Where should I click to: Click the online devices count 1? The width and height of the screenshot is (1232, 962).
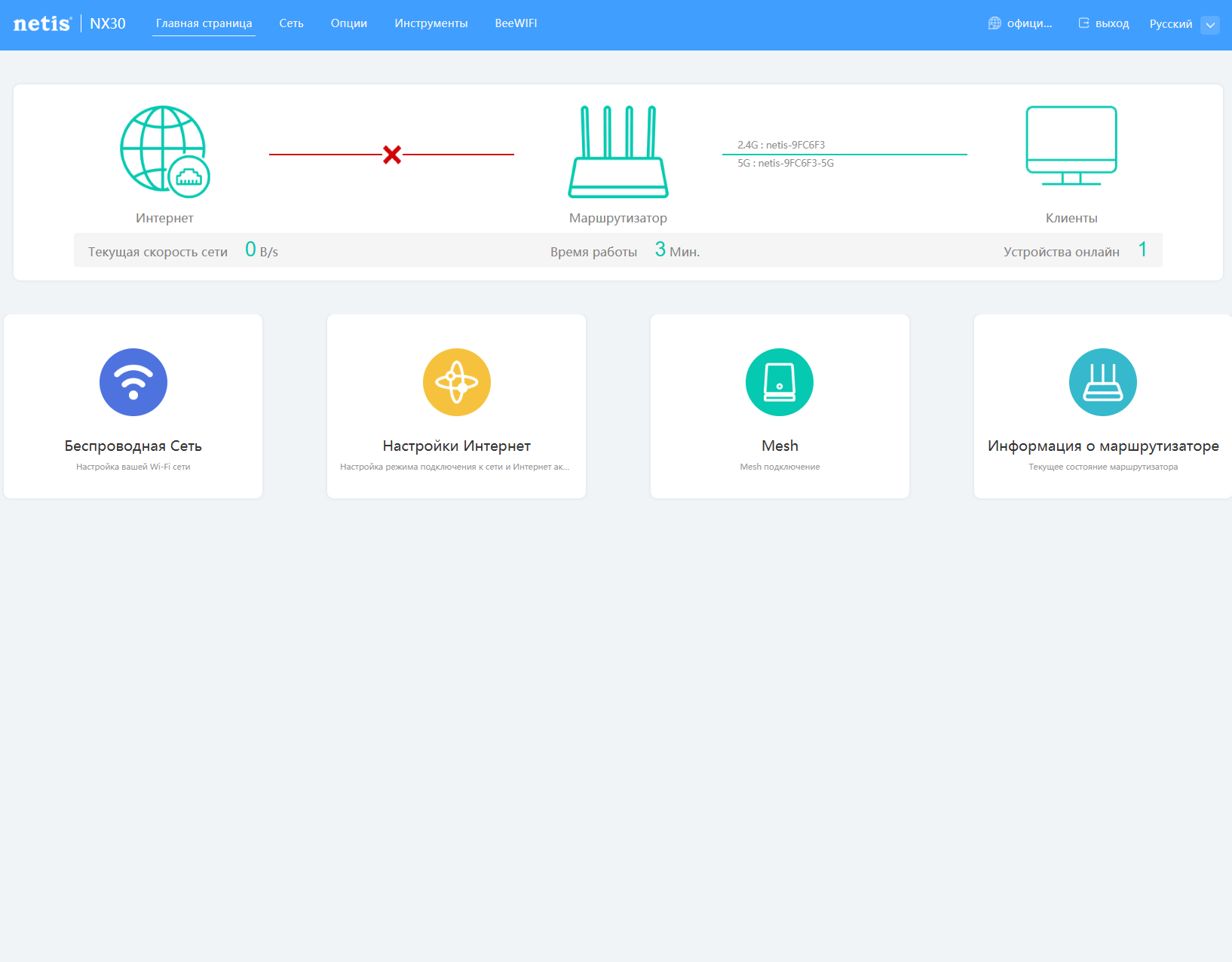pyautogui.click(x=1142, y=250)
